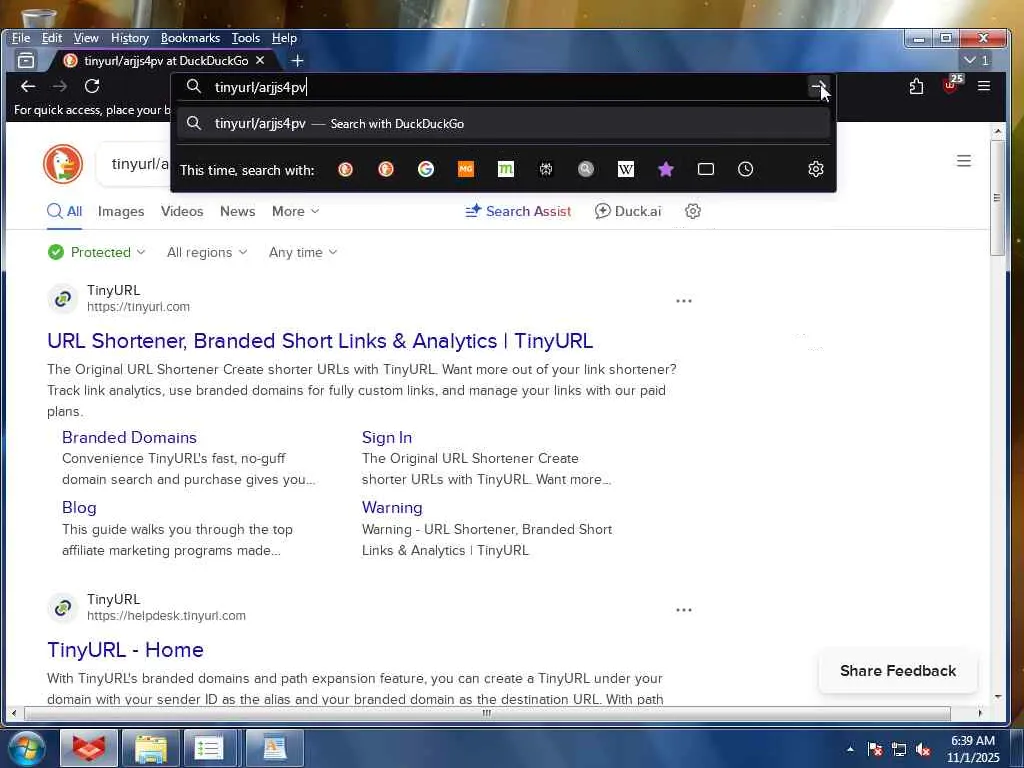This screenshot has width=1024, height=768.
Task: Open uBlock Origin extension showing 25
Action: coord(951,85)
